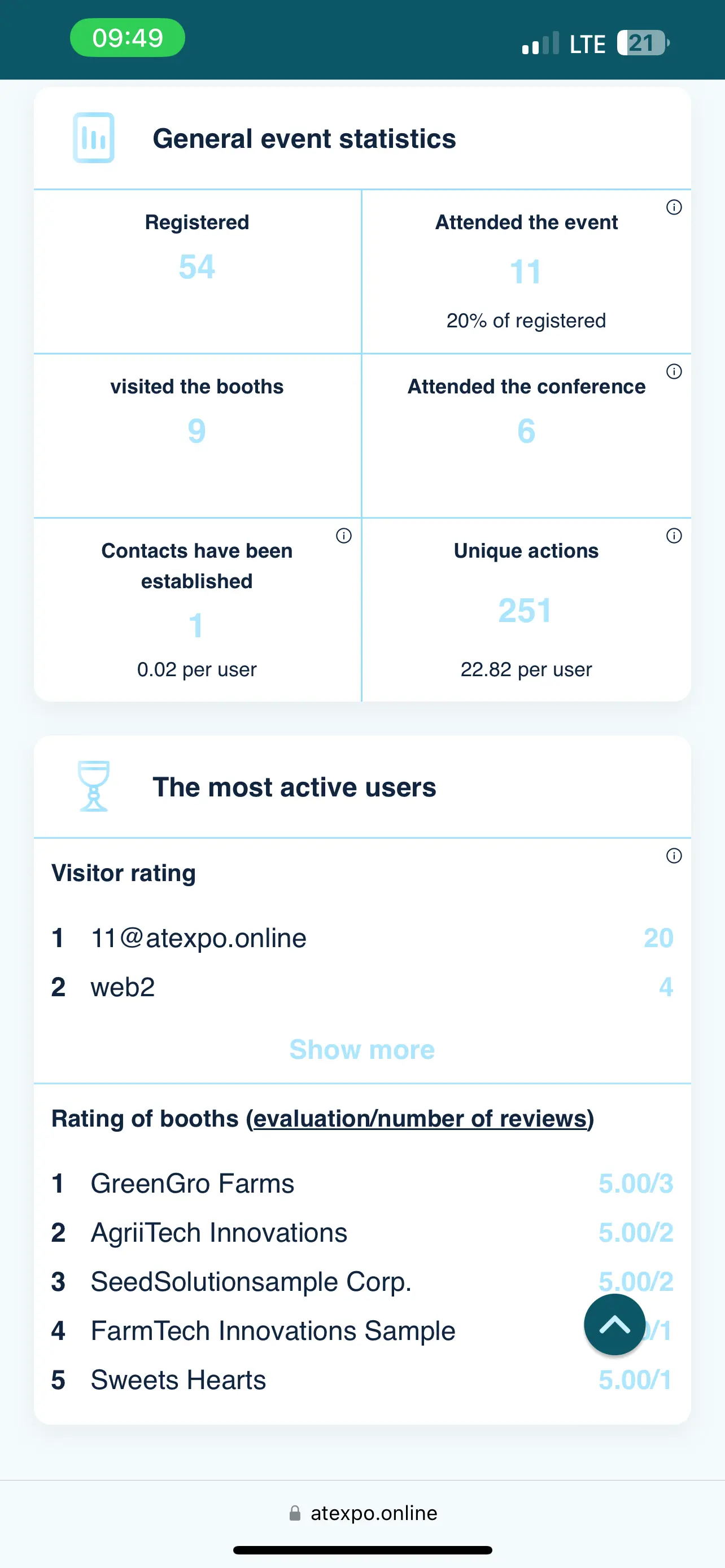725x1568 pixels.
Task: Tap the Registered count 54
Action: click(196, 266)
